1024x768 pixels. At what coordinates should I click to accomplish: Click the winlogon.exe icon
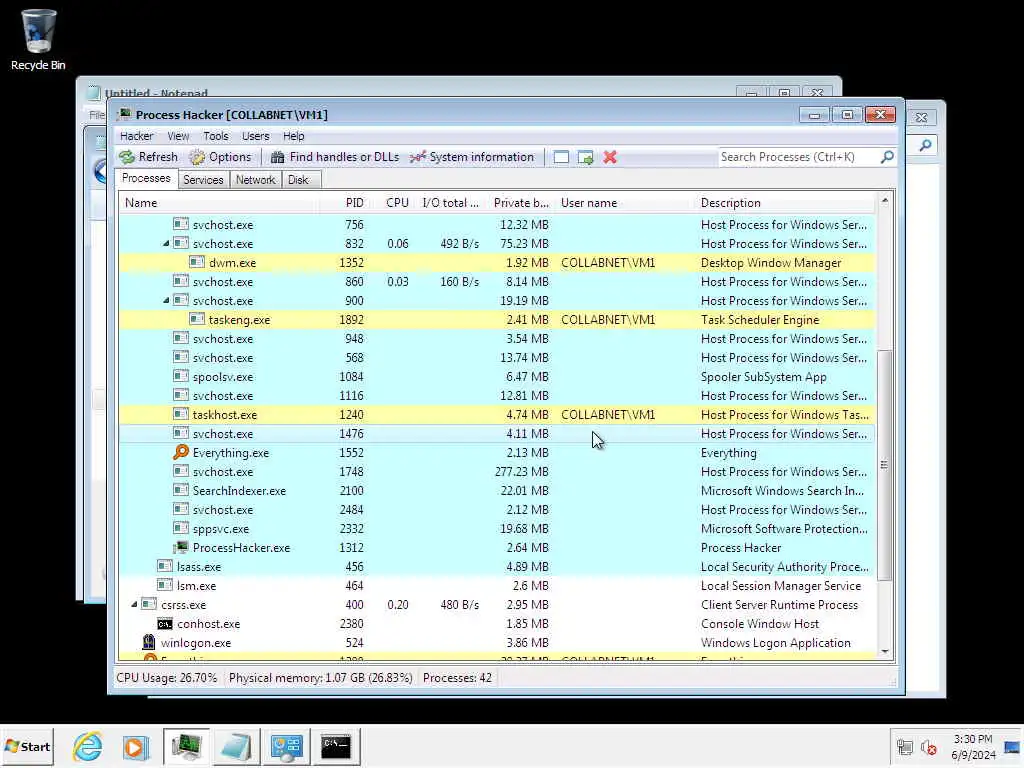coord(149,643)
